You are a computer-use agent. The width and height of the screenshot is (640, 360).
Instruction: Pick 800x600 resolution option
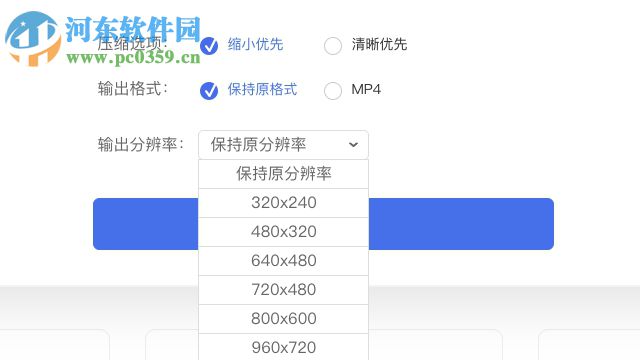click(283, 319)
